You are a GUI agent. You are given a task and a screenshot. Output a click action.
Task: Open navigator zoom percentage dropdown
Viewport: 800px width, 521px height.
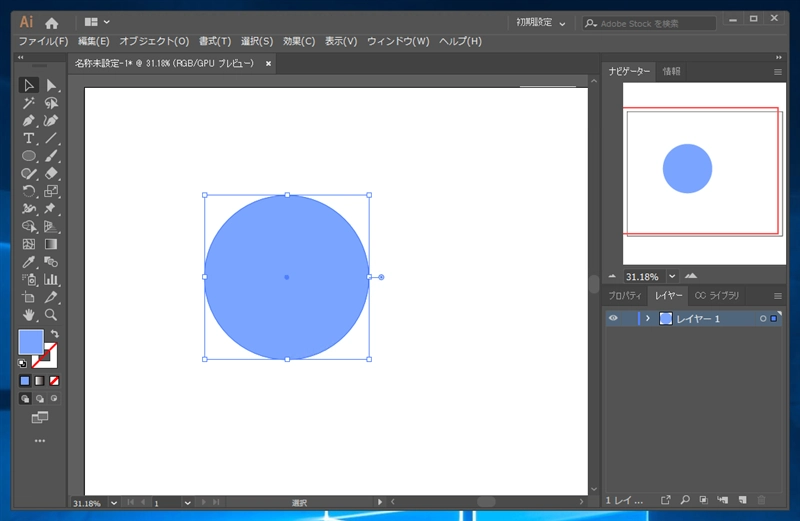(672, 276)
